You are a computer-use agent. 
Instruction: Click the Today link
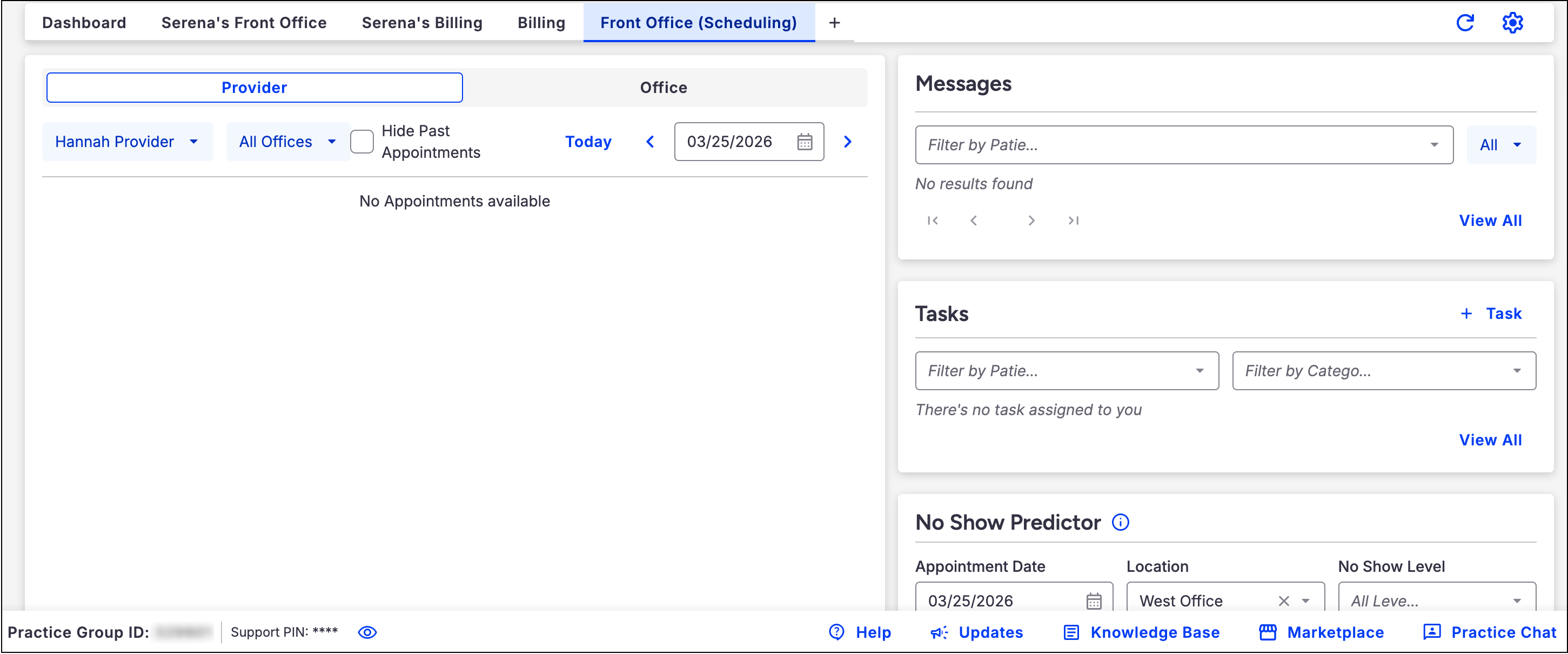(x=588, y=142)
